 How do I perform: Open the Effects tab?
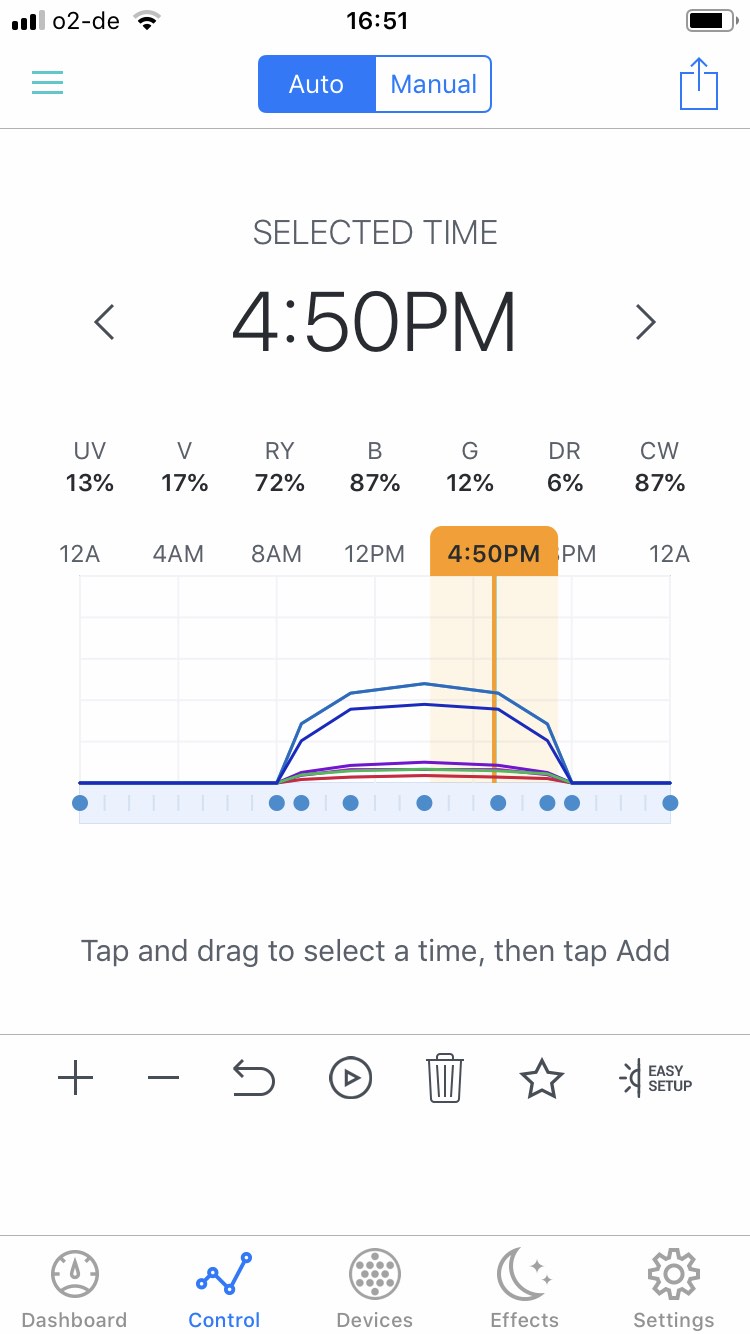(x=524, y=1290)
